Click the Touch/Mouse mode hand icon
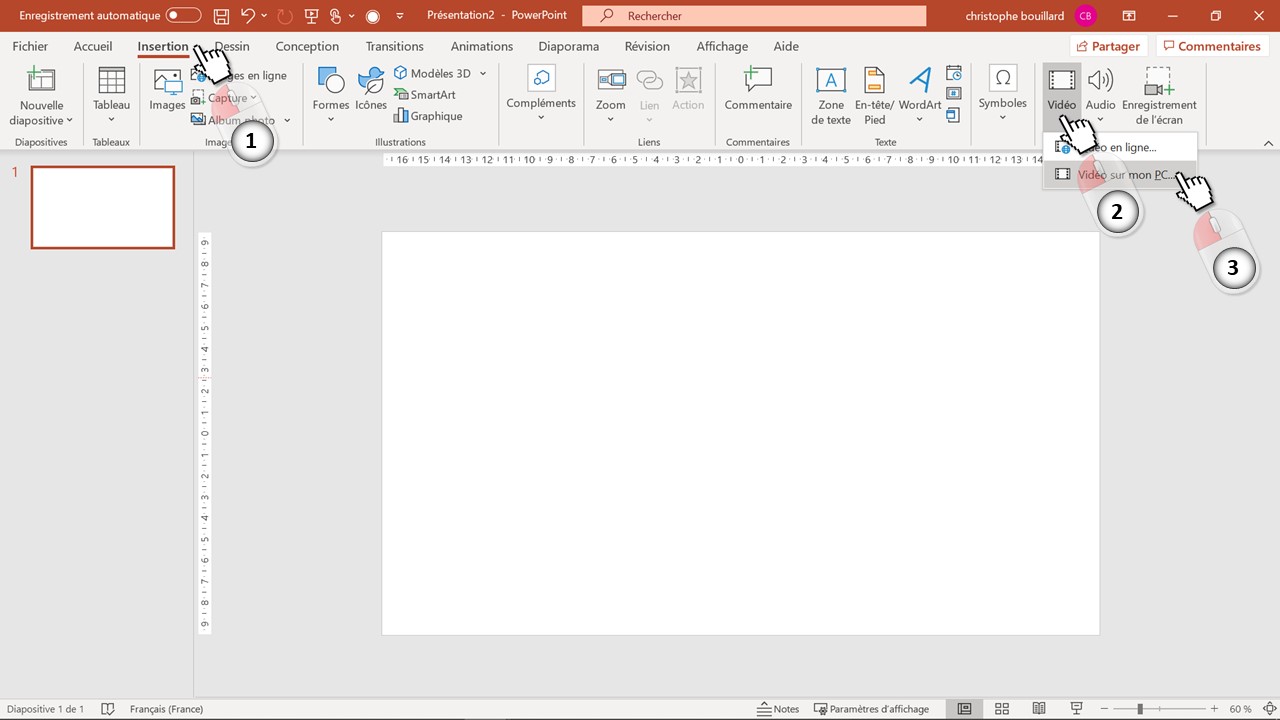The height and width of the screenshot is (720, 1280). click(x=336, y=16)
